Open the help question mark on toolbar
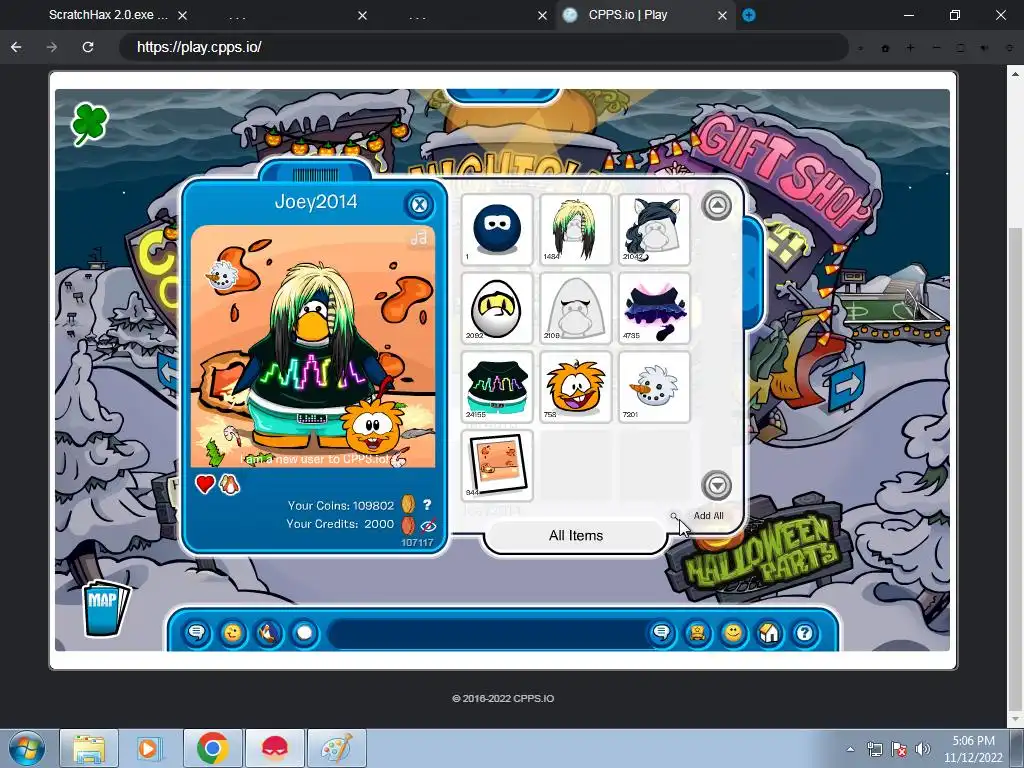This screenshot has width=1024, height=768. (x=805, y=633)
